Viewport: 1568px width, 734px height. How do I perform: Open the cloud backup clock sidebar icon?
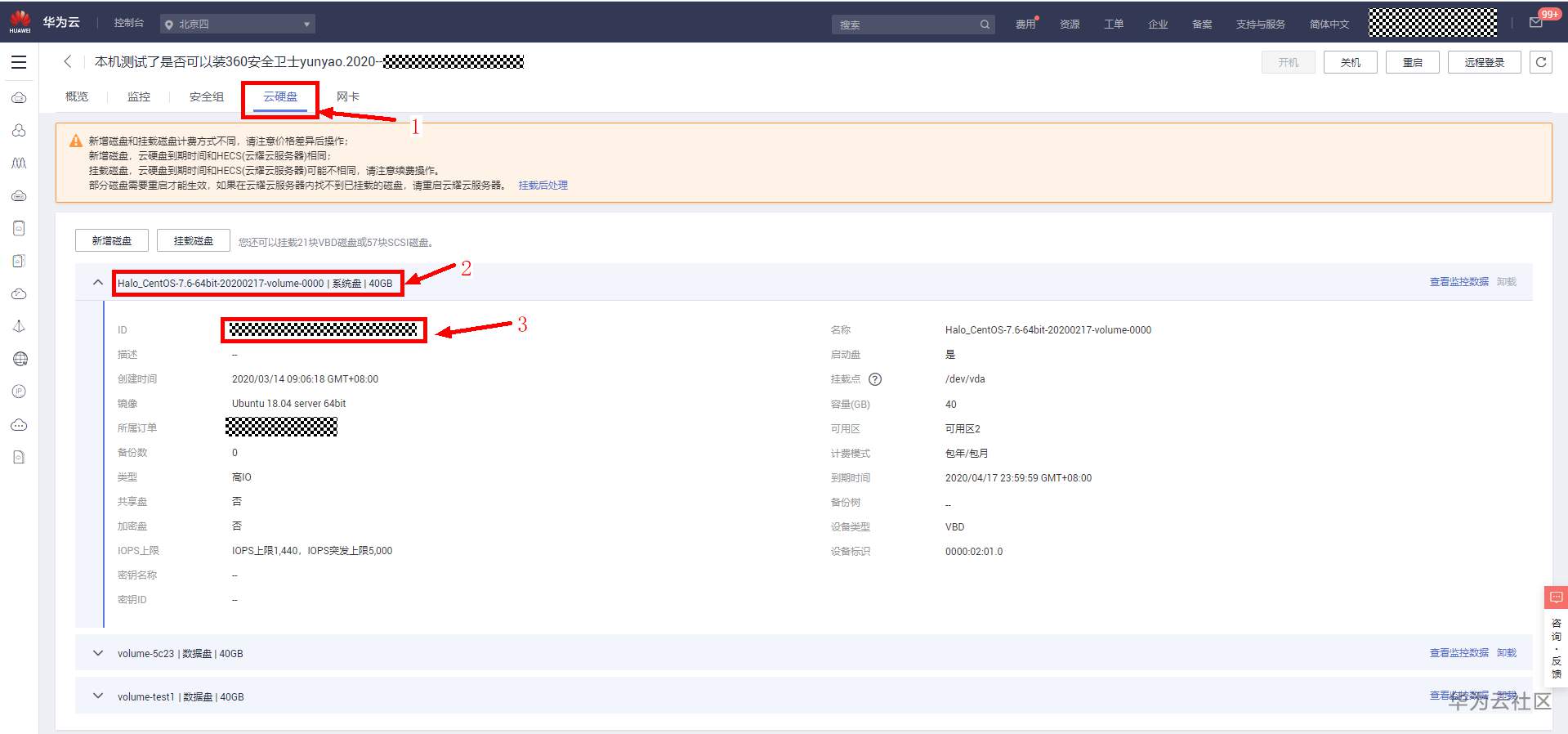[x=19, y=294]
